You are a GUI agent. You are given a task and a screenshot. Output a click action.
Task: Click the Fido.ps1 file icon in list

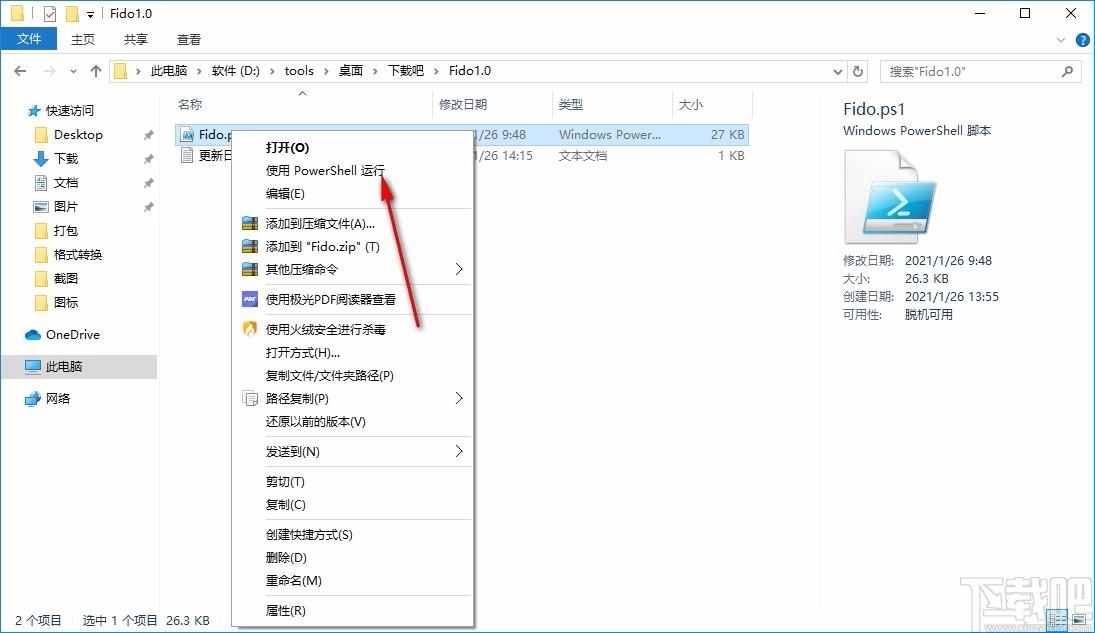(x=186, y=134)
